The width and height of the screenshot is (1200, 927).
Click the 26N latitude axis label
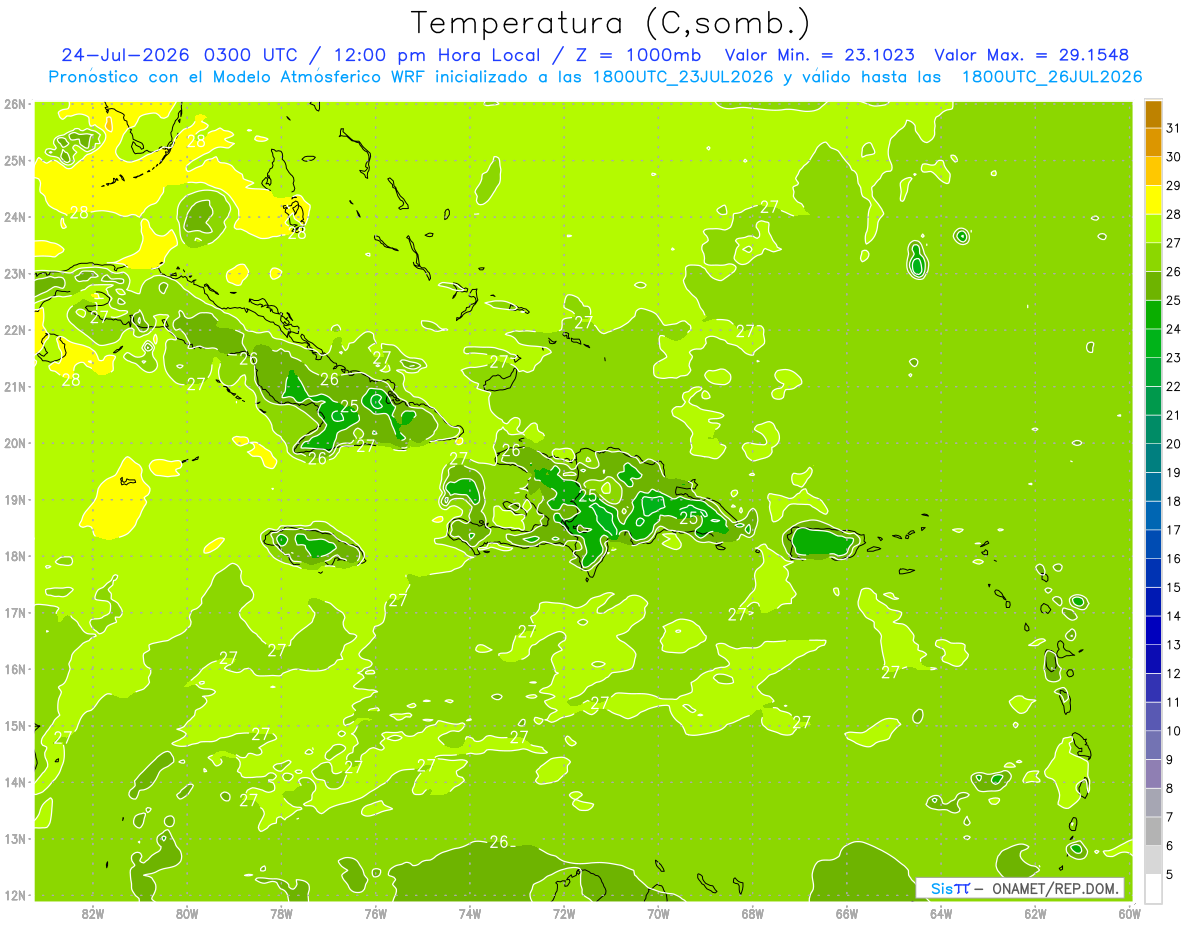15,104
